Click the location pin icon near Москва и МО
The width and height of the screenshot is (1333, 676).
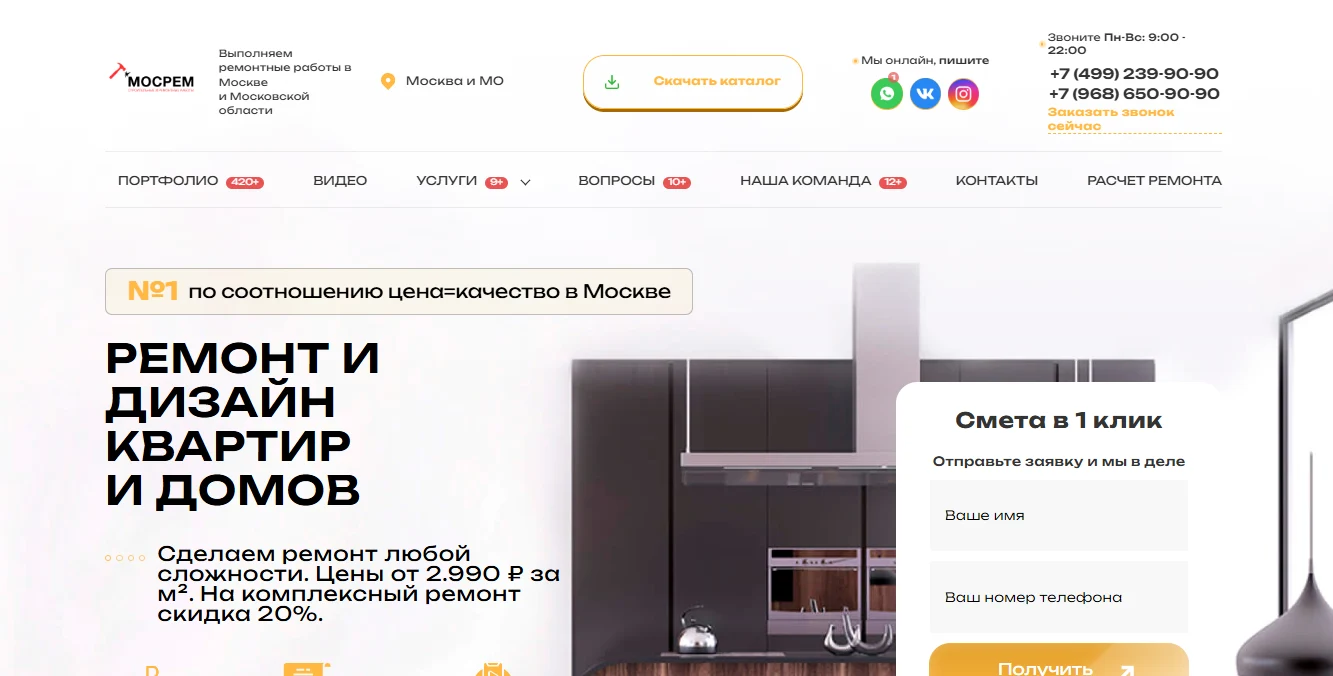[x=388, y=81]
